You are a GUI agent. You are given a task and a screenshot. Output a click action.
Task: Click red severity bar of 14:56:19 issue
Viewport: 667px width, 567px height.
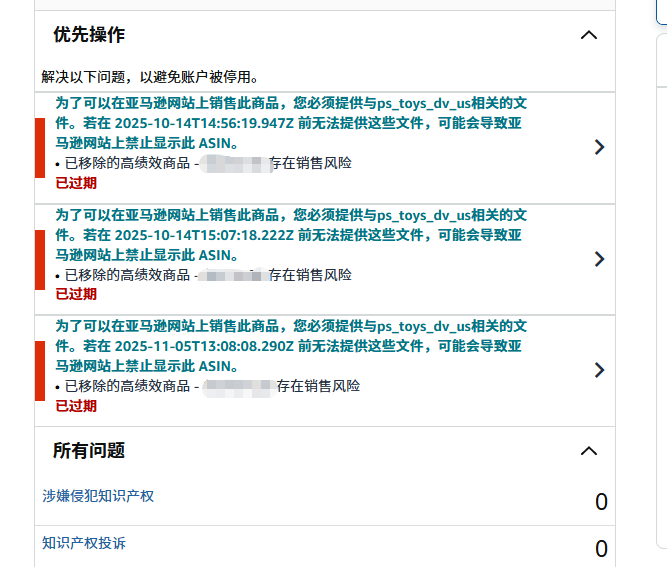pos(40,147)
